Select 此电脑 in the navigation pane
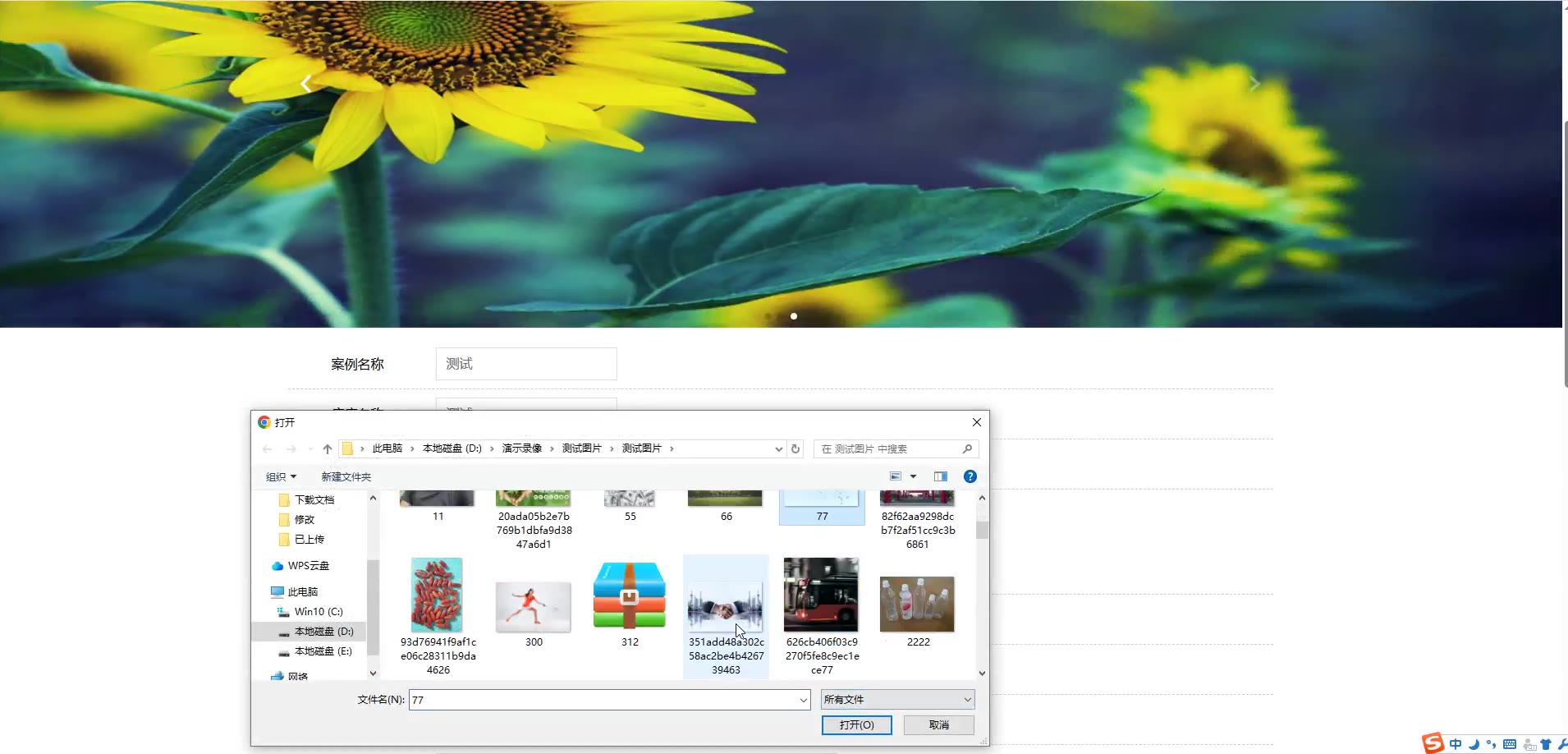The image size is (1568, 754). [x=302, y=591]
